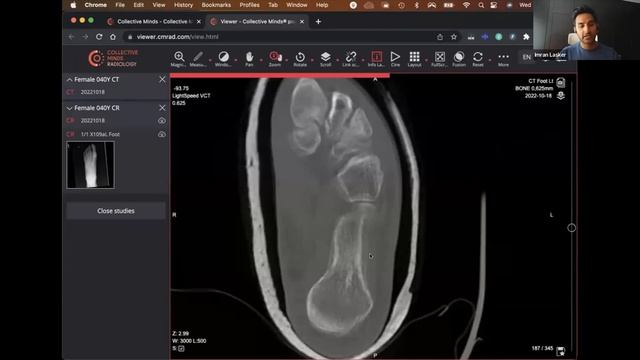Select the Window level tool

pyautogui.click(x=223, y=58)
